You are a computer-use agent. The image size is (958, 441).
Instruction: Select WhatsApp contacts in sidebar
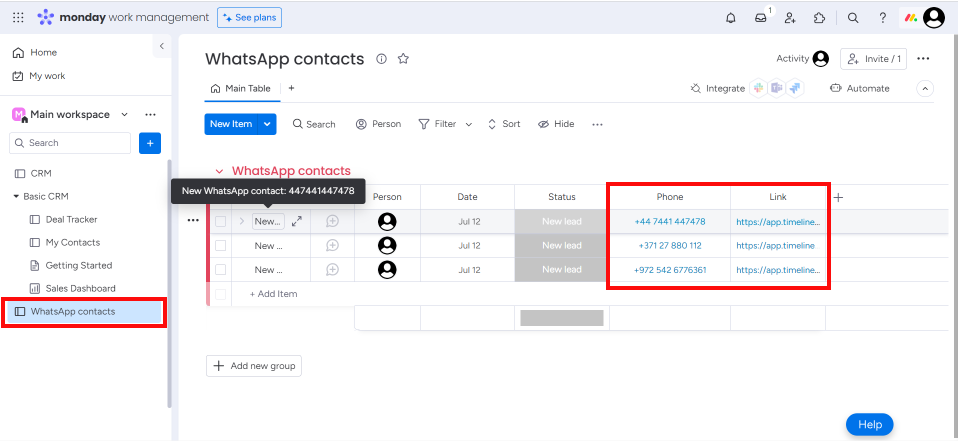(x=84, y=312)
